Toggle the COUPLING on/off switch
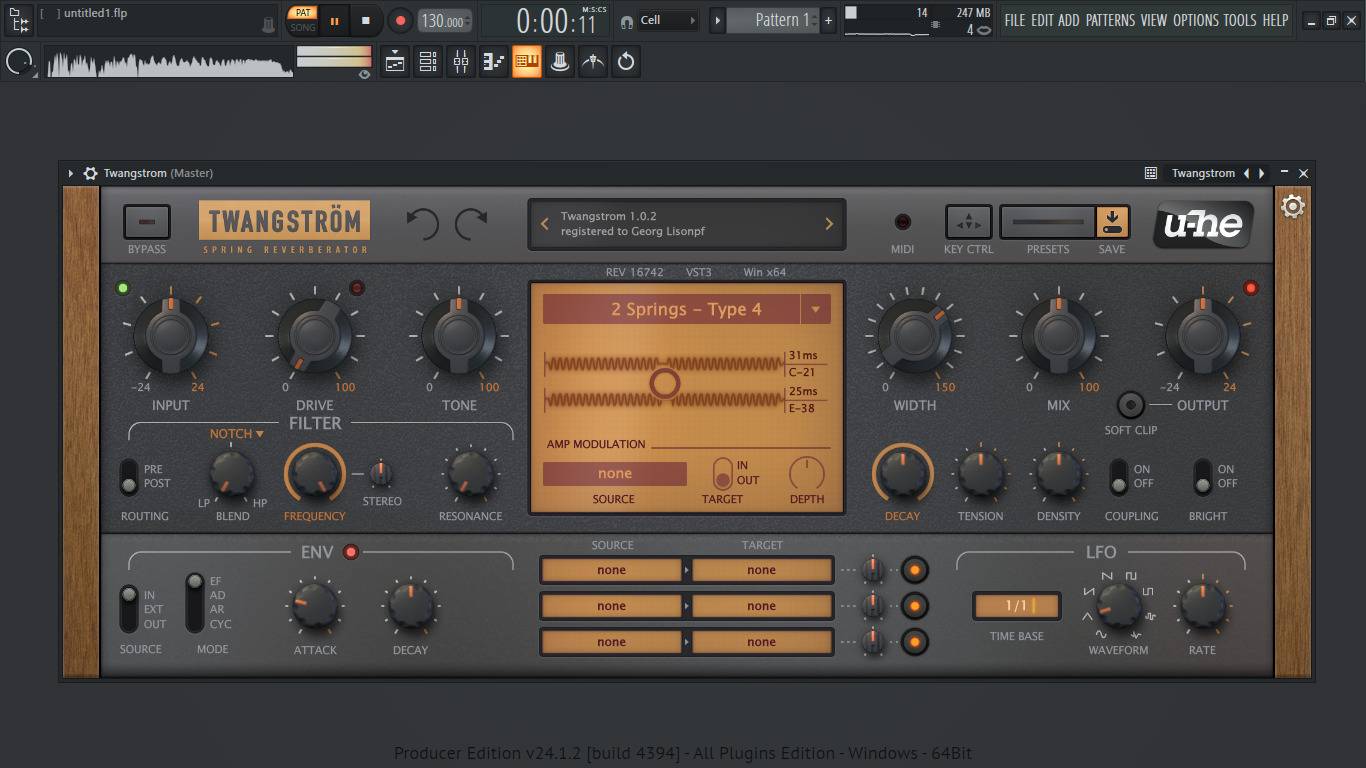1366x768 pixels. (x=1119, y=477)
